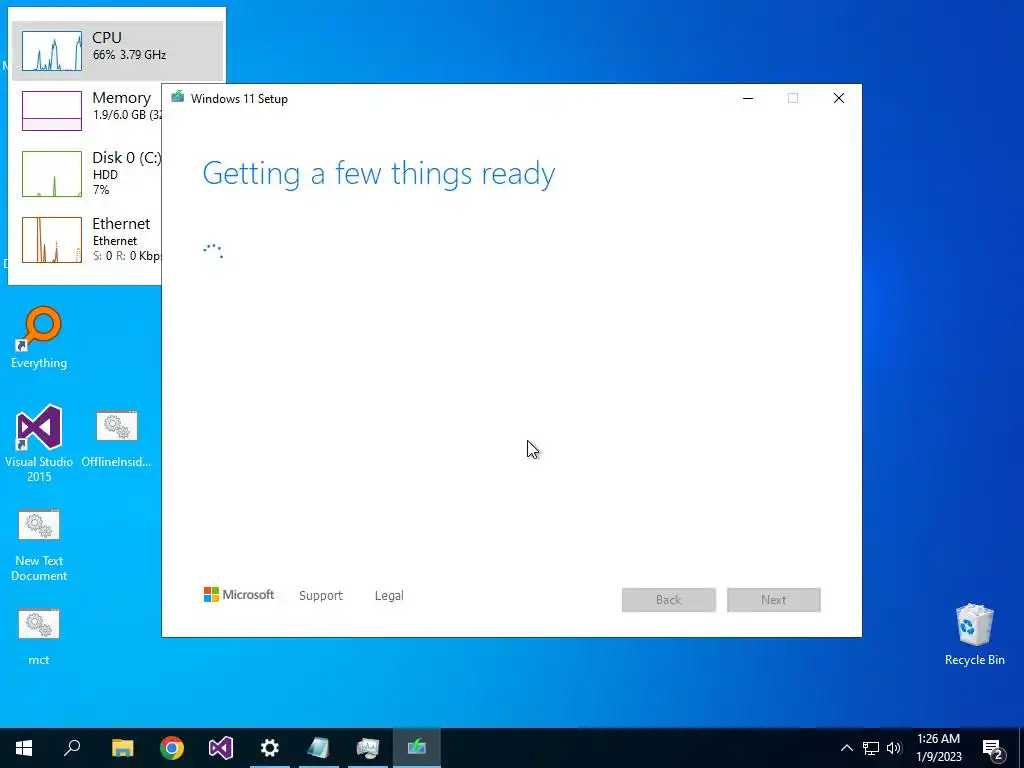Screen dimensions: 1024x768
Task: Switch to Task Manager in the taskbar
Action: pos(368,748)
